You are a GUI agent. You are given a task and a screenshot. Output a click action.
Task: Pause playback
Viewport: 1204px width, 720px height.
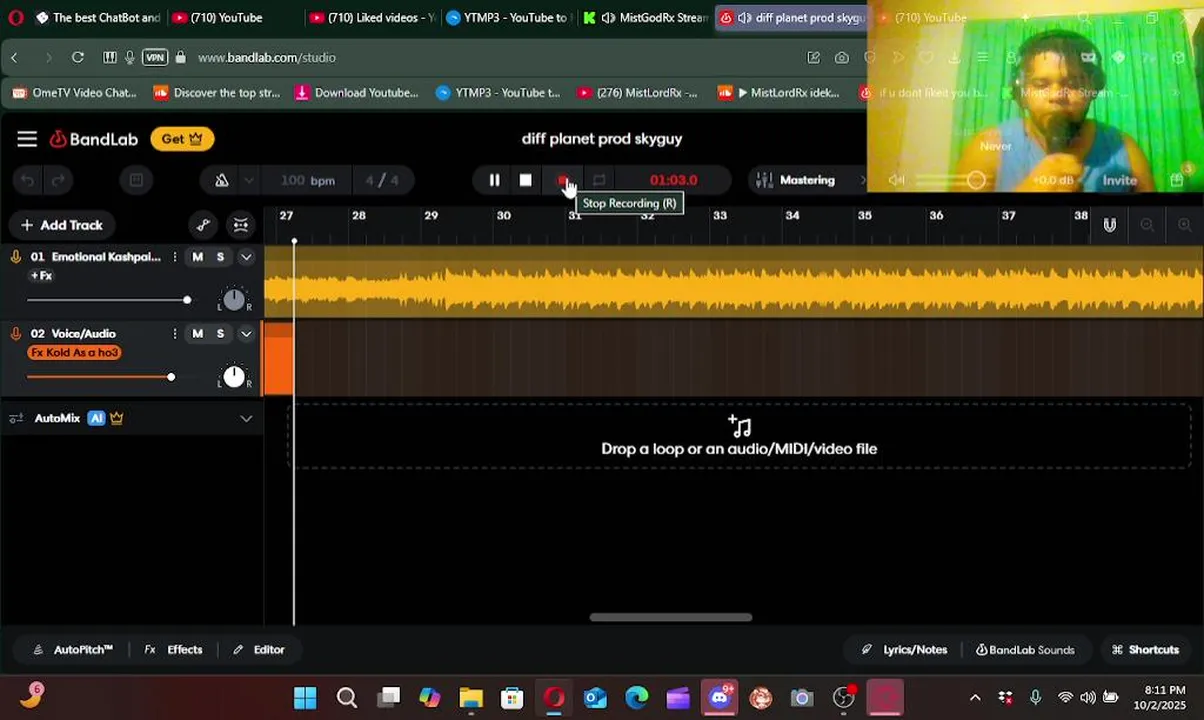pyautogui.click(x=494, y=180)
